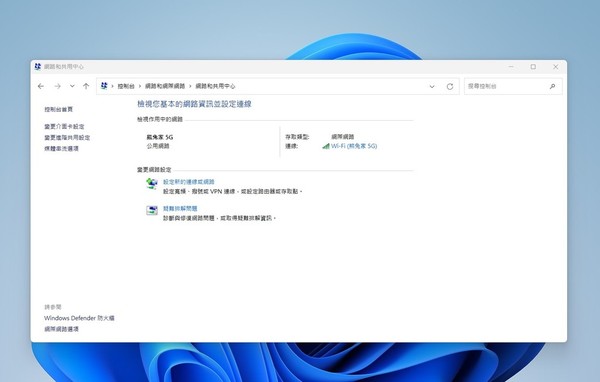Open 網際網路選項 link at bottom left
600x382 pixels.
pyautogui.click(x=61, y=329)
